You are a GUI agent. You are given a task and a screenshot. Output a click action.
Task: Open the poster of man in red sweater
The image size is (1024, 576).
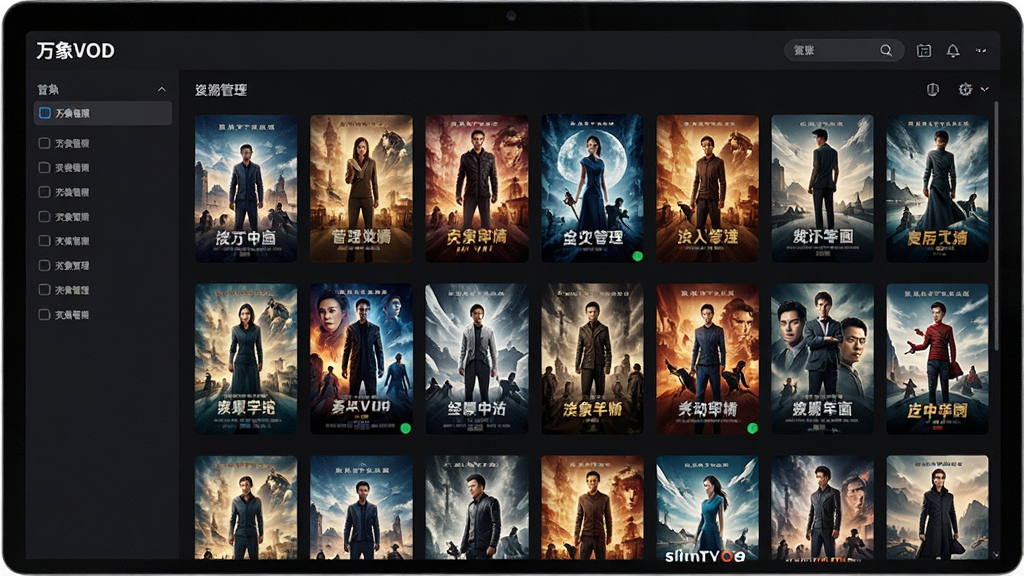point(937,359)
